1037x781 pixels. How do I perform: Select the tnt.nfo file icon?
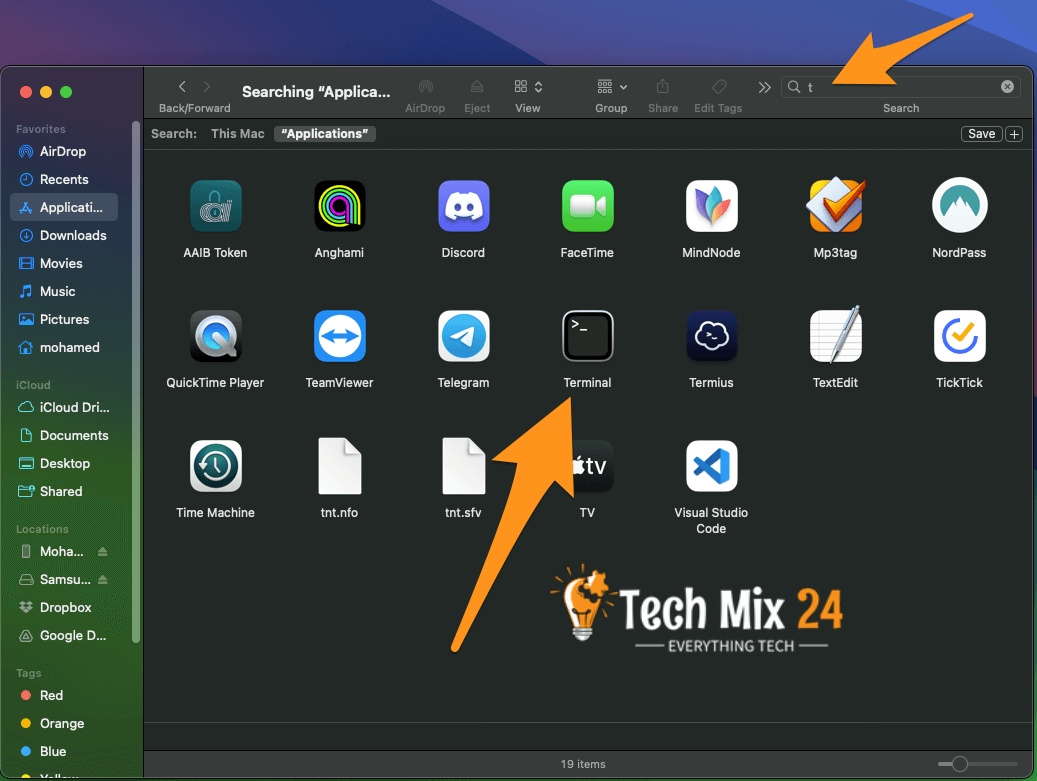[x=339, y=466]
